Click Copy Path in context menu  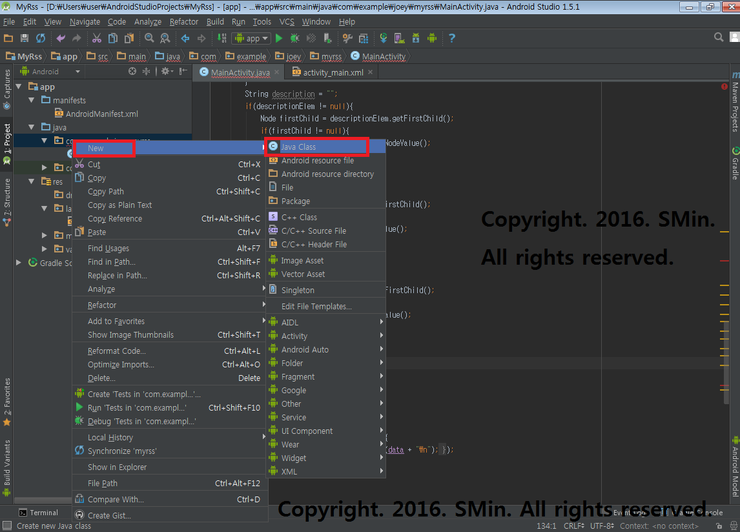coord(169,192)
